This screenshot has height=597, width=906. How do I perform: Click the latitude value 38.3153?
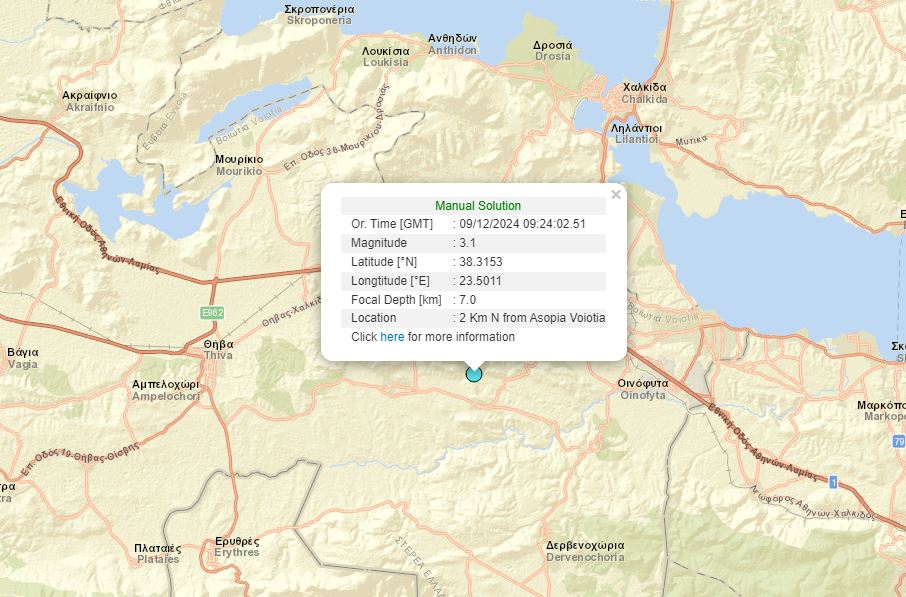[x=480, y=262]
